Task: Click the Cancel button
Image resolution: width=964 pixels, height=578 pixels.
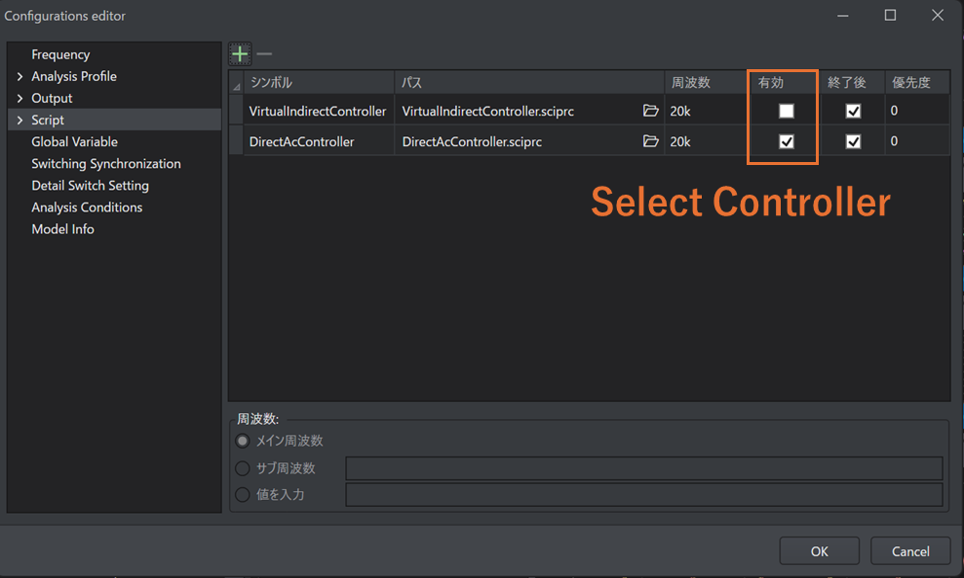Action: pyautogui.click(x=910, y=551)
